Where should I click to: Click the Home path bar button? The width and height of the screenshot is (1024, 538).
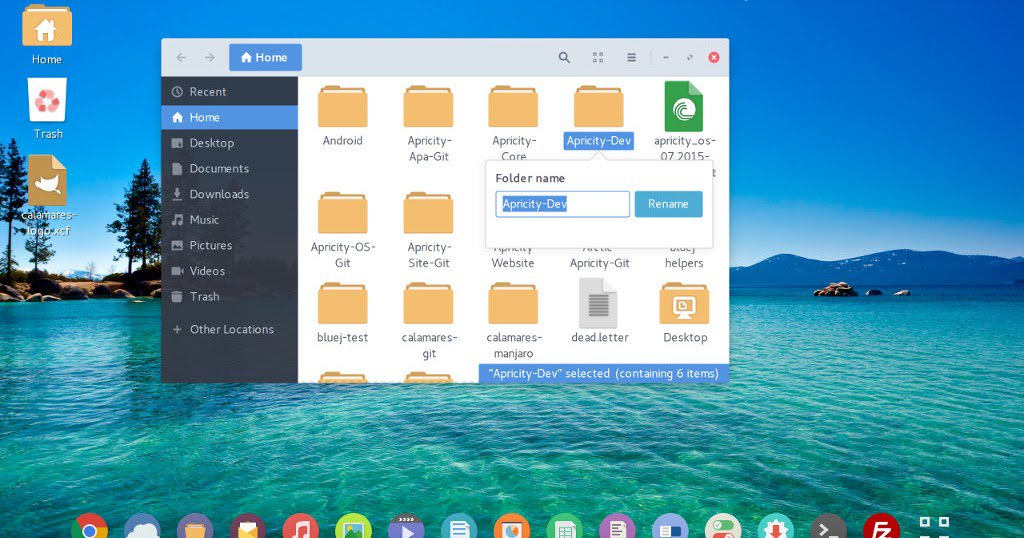(265, 57)
